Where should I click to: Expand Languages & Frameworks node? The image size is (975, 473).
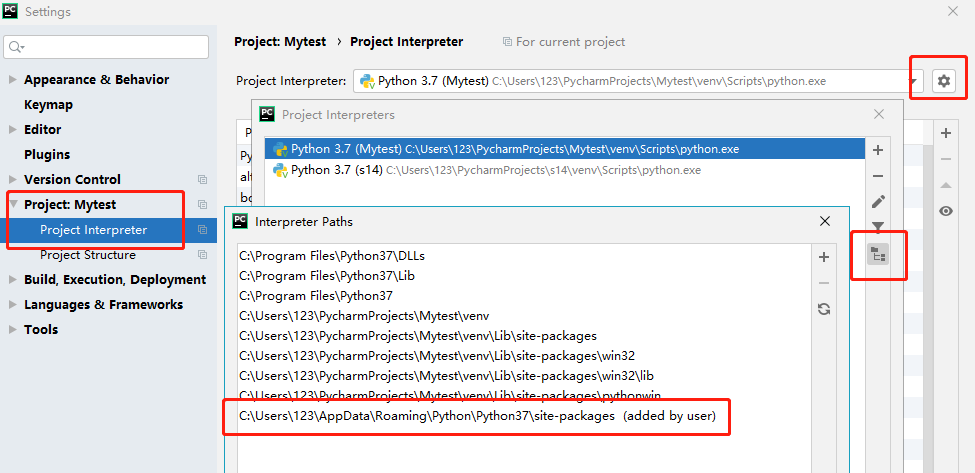click(x=12, y=305)
